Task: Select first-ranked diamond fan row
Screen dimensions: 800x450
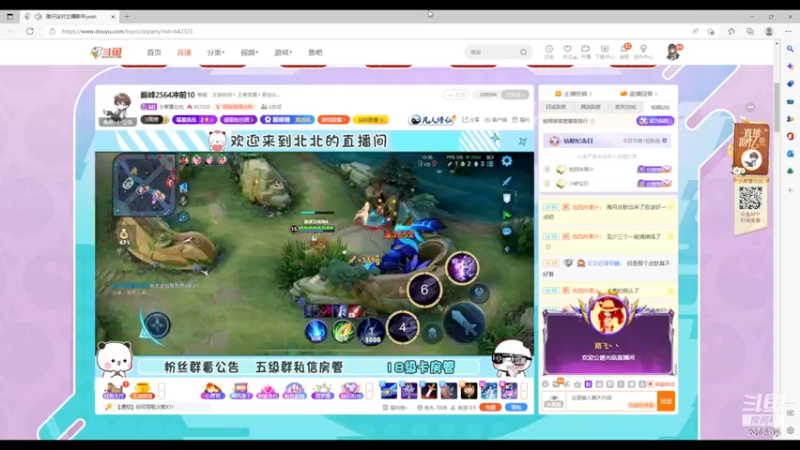Action: 608,169
